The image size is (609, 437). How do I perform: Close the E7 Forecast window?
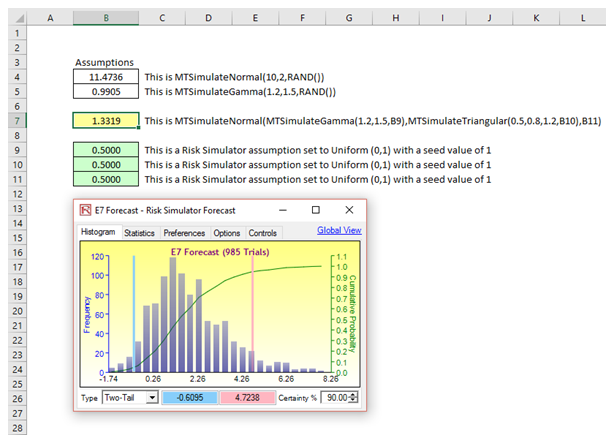coord(349,210)
